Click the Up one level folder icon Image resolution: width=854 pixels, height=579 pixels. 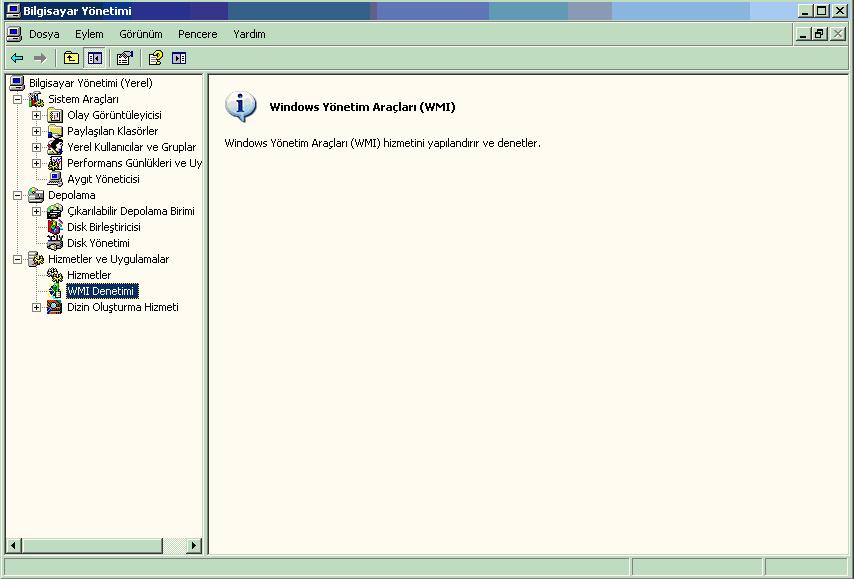[x=71, y=58]
